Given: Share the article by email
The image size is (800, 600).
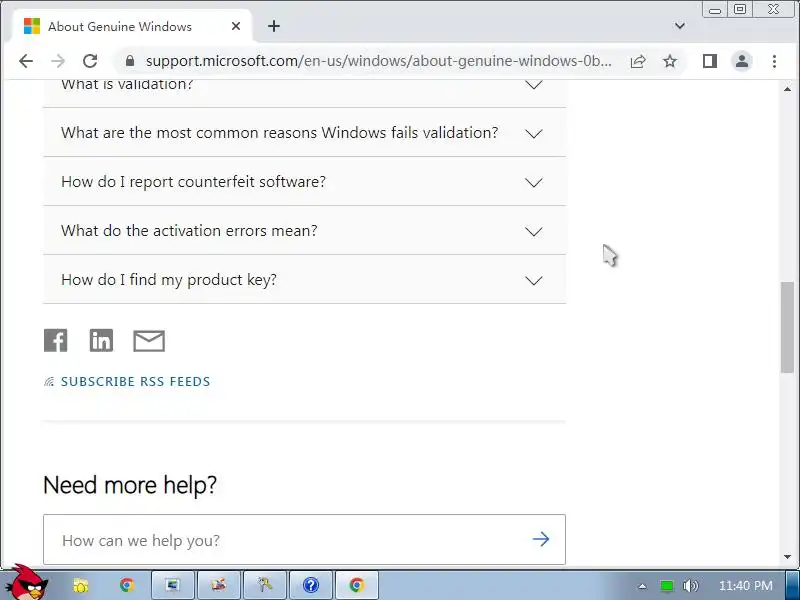Looking at the screenshot, I should 149,341.
